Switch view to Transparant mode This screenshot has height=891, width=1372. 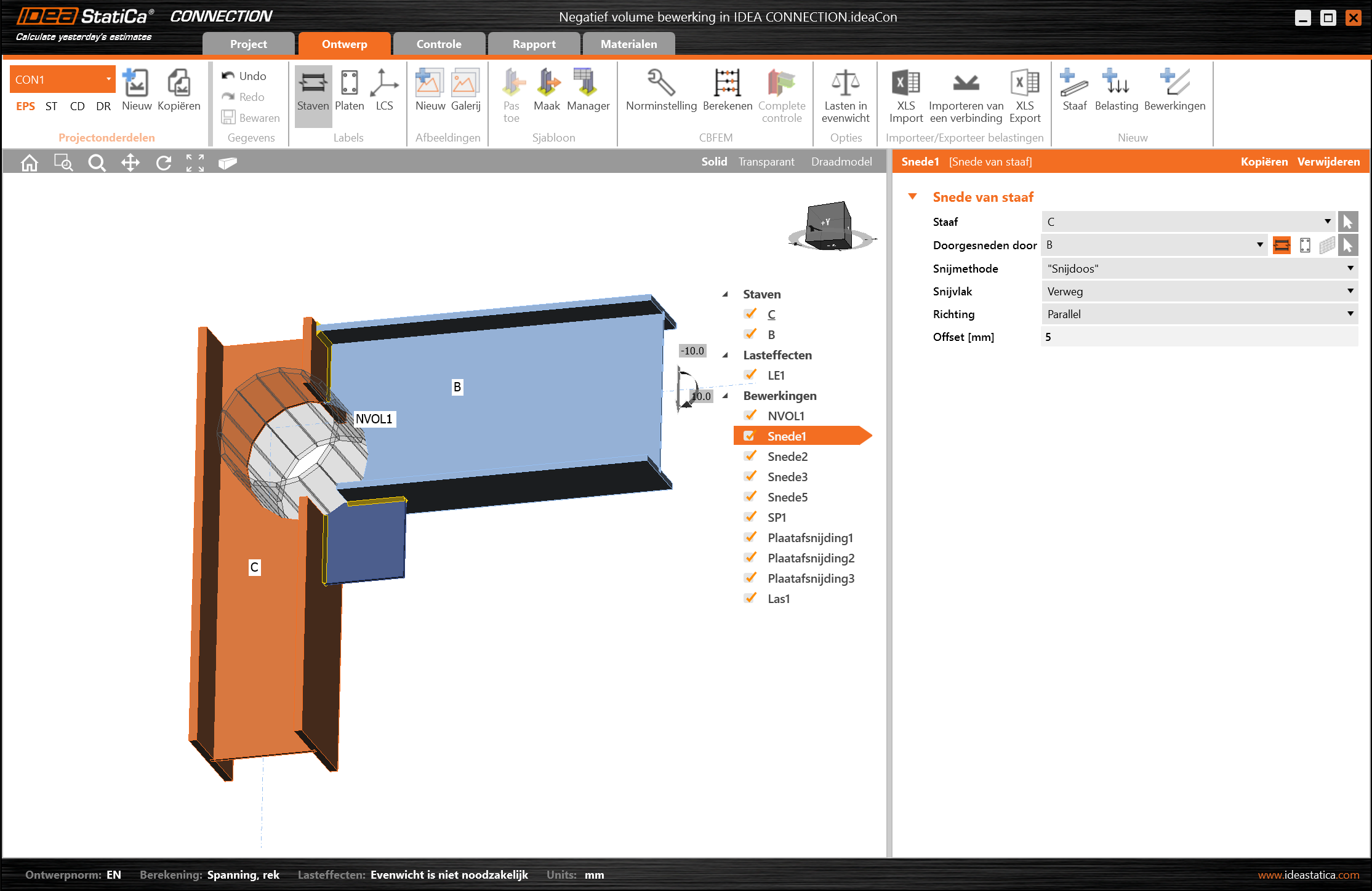click(766, 162)
